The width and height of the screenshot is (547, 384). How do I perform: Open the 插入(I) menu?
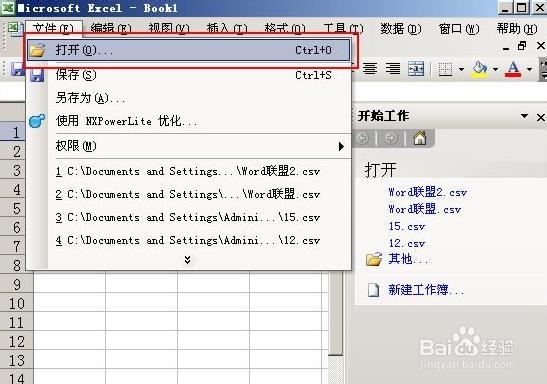(x=227, y=28)
